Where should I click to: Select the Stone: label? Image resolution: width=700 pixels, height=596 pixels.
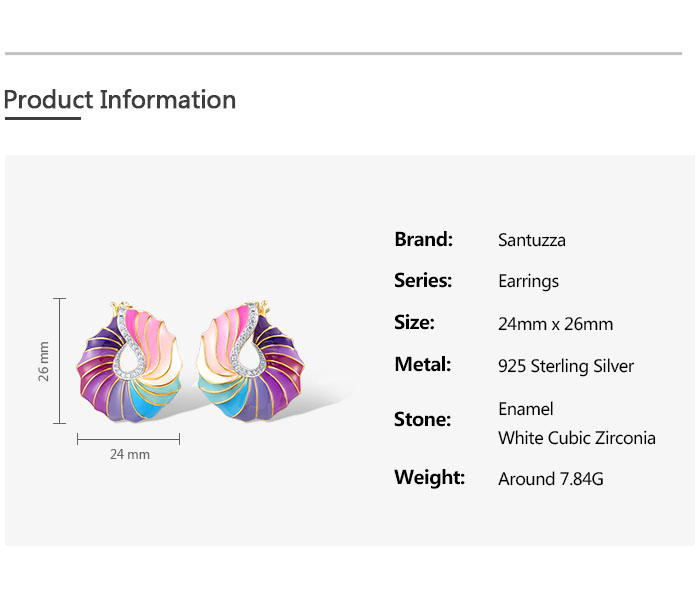pos(423,420)
